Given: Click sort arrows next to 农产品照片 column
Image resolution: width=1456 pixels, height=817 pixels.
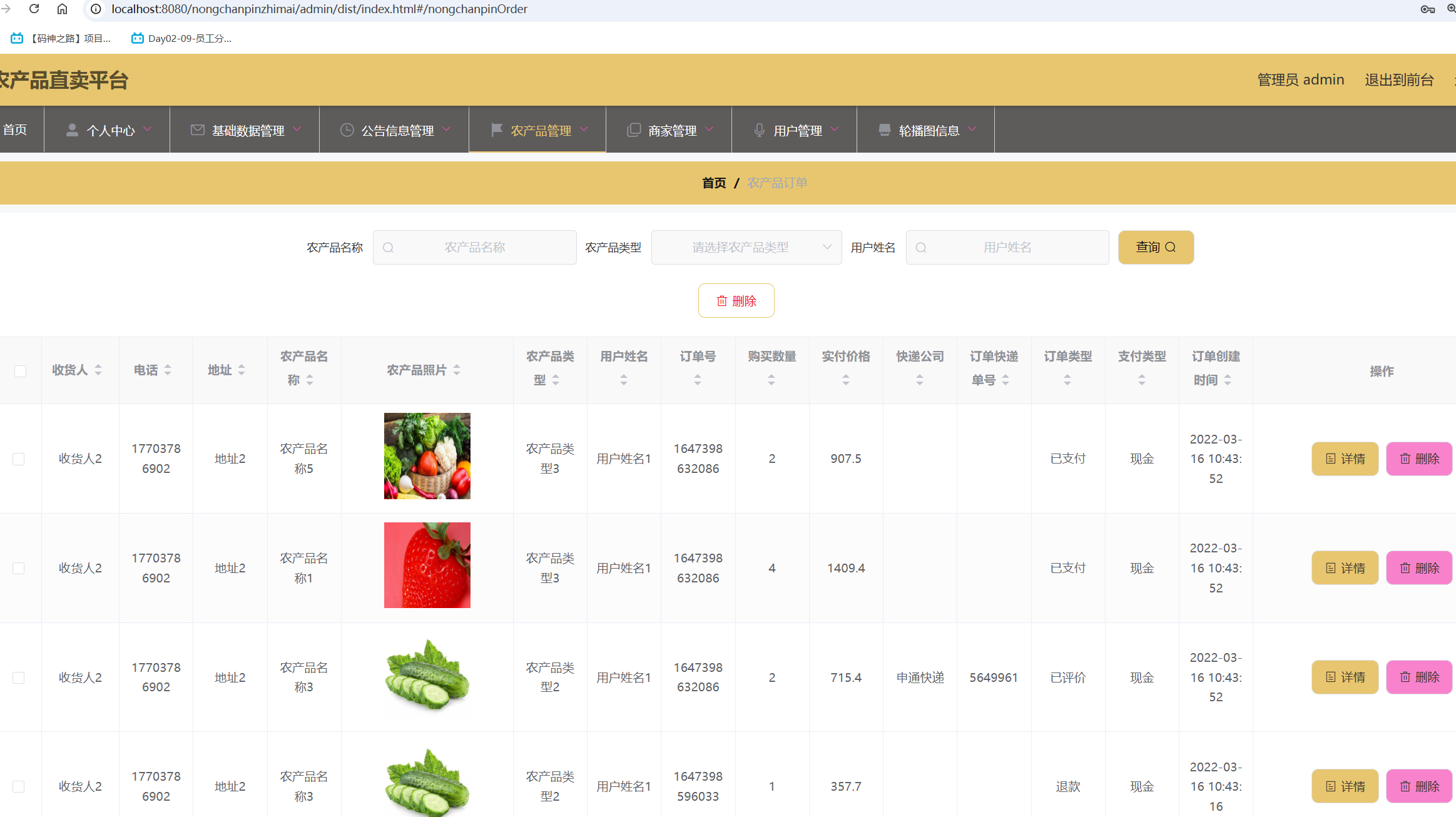Looking at the screenshot, I should coord(457,370).
